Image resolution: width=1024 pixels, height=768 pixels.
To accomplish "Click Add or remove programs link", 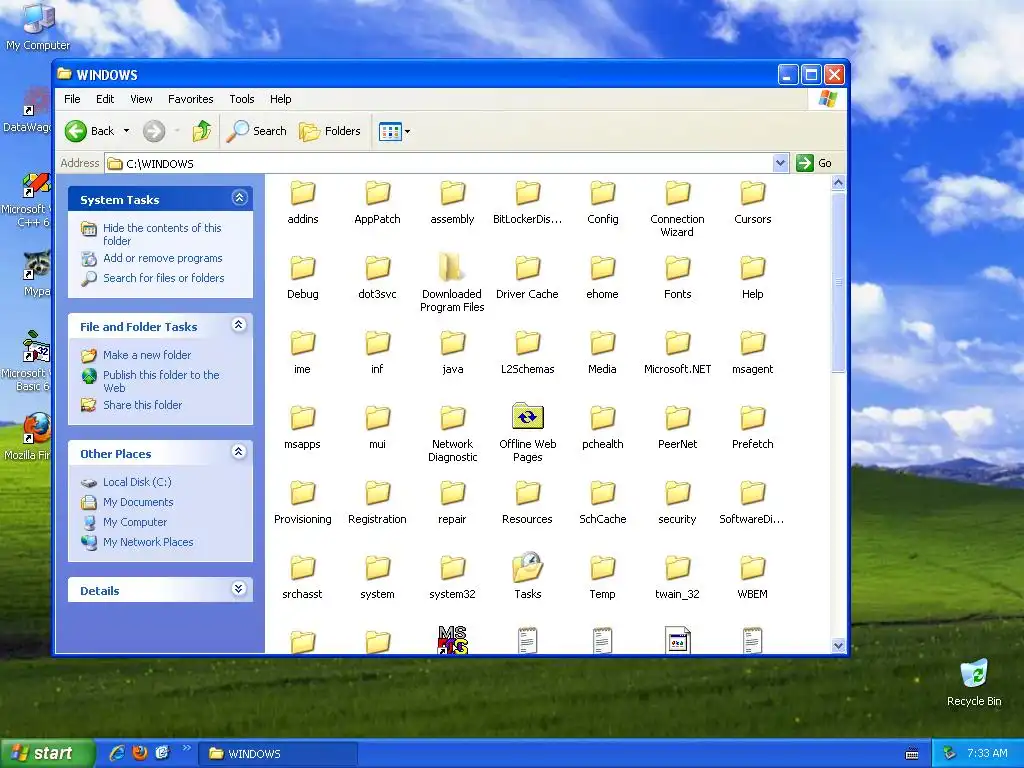I will [163, 259].
